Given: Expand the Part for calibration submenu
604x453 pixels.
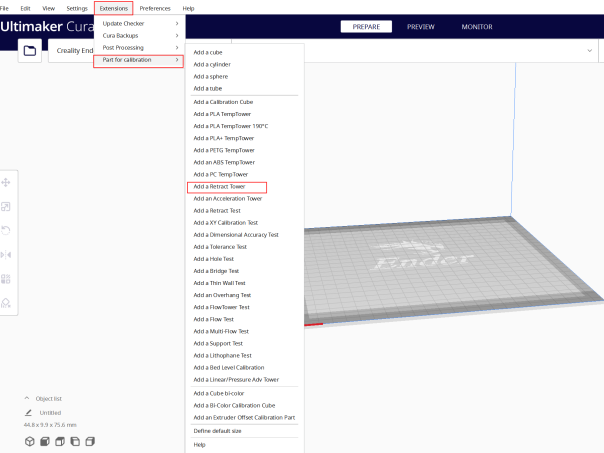Looking at the screenshot, I should tap(138, 60).
